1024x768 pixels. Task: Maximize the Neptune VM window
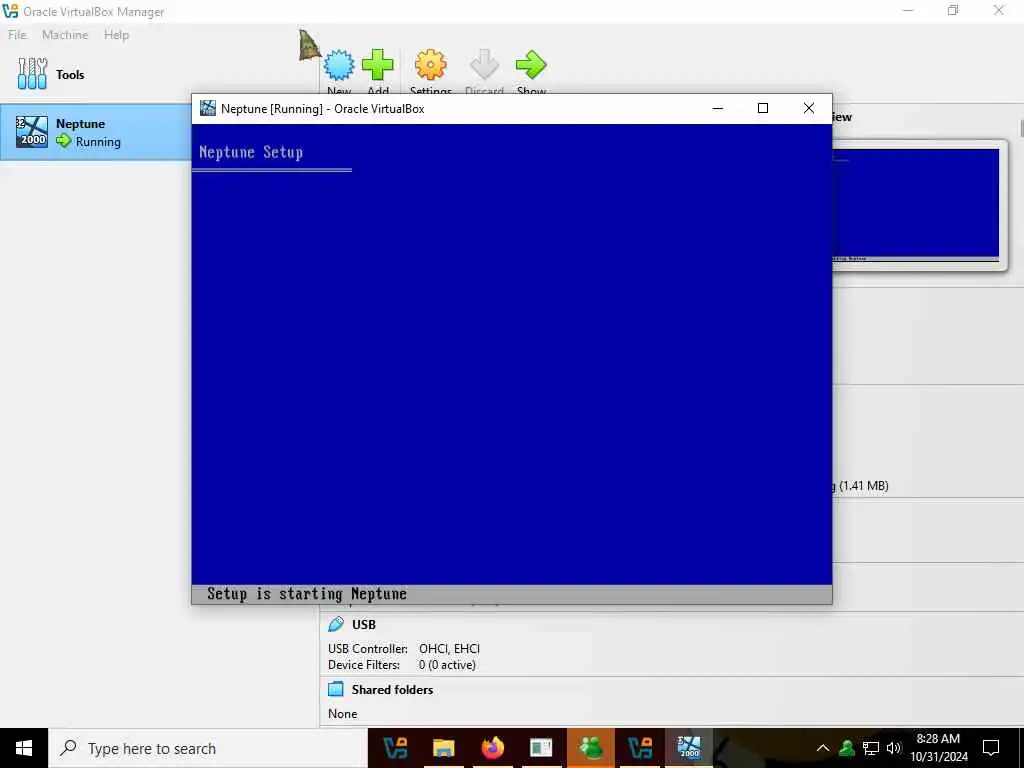click(763, 108)
